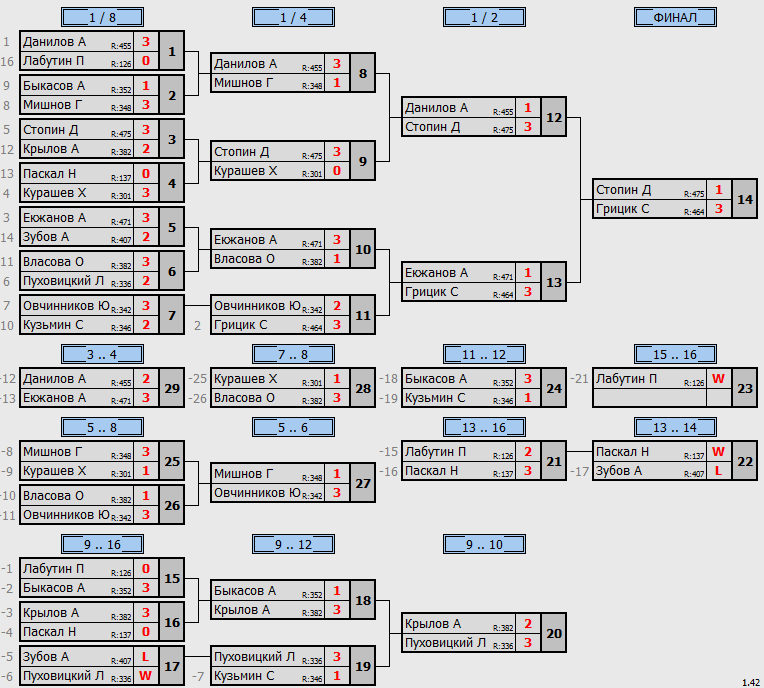
Task: Open match number 4 box
Action: [172, 183]
